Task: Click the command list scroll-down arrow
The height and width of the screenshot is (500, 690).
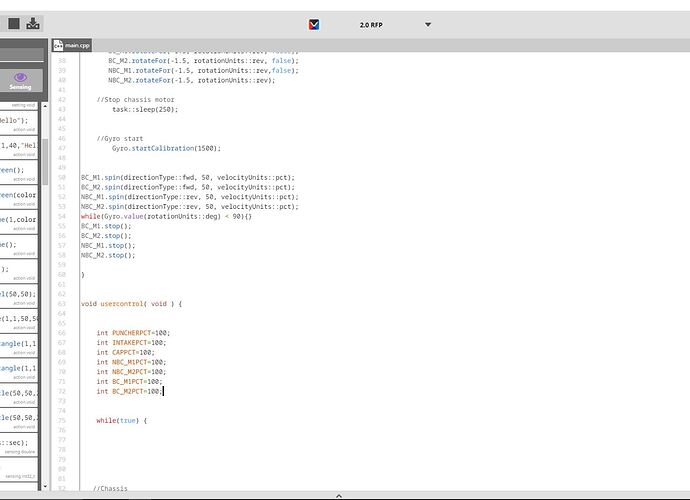Action: click(45, 486)
